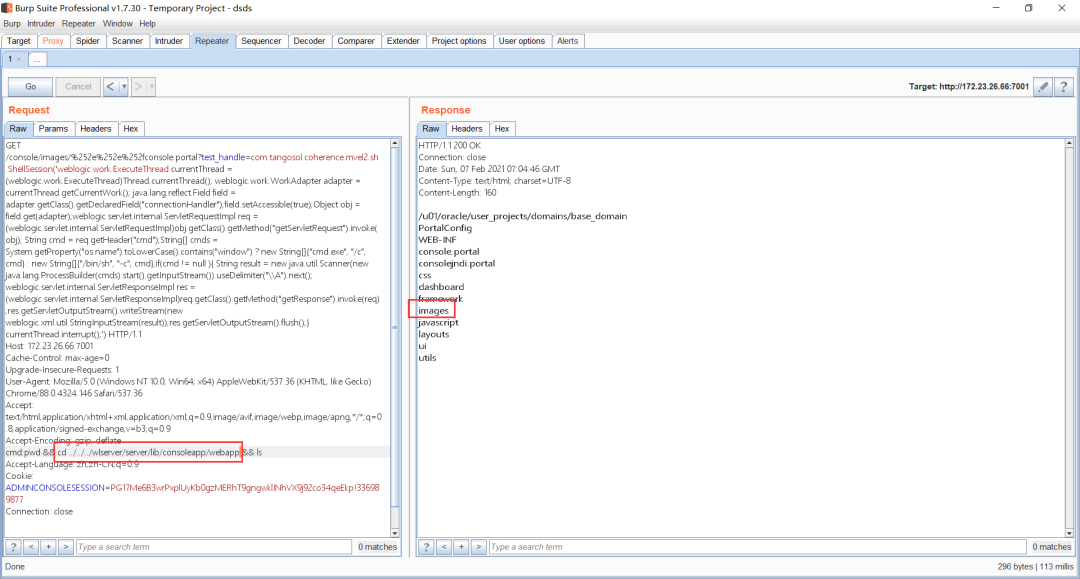Send the request with Go button
This screenshot has width=1080, height=579.
[30, 87]
